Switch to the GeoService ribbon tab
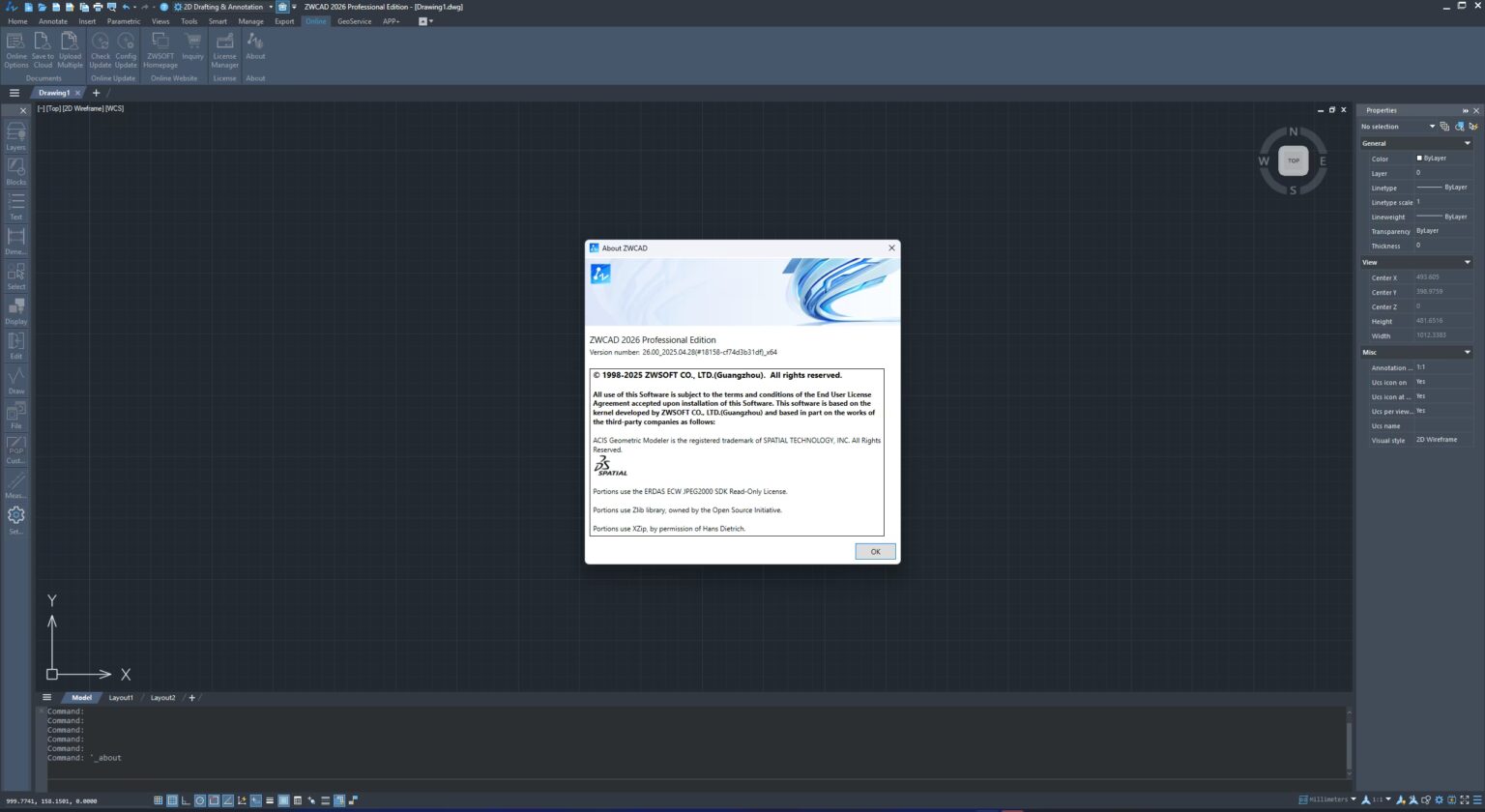 point(354,21)
